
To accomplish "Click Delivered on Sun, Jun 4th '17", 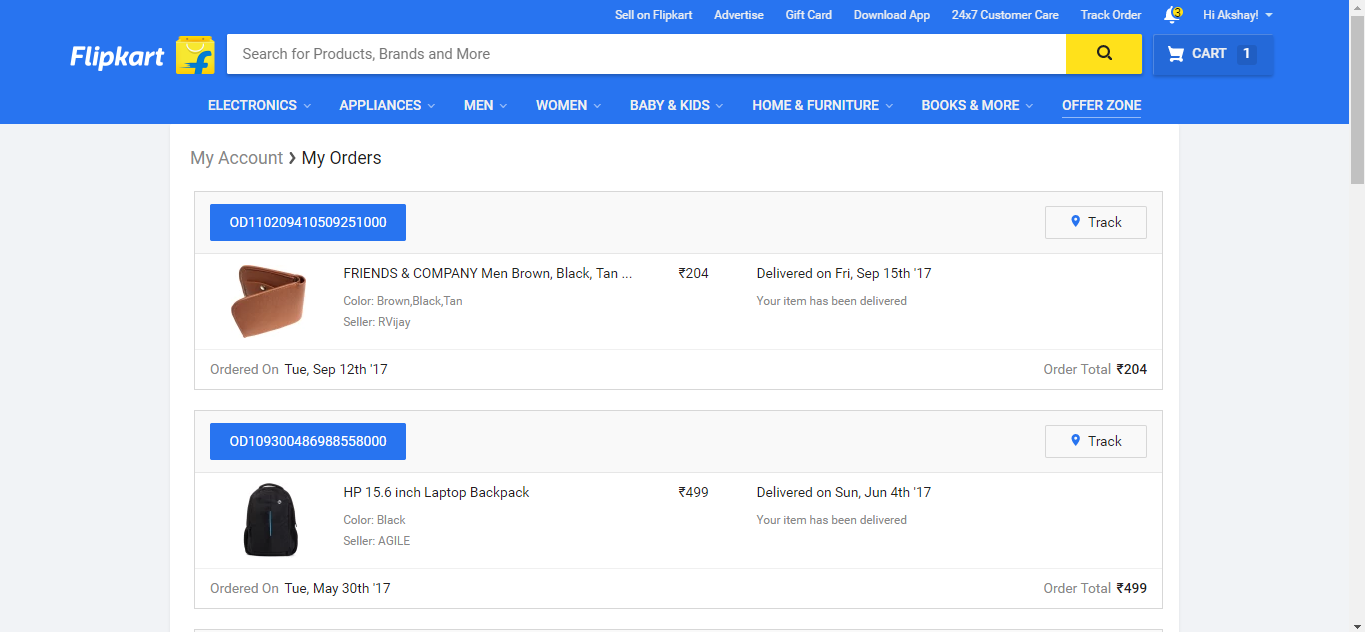I will [x=844, y=492].
